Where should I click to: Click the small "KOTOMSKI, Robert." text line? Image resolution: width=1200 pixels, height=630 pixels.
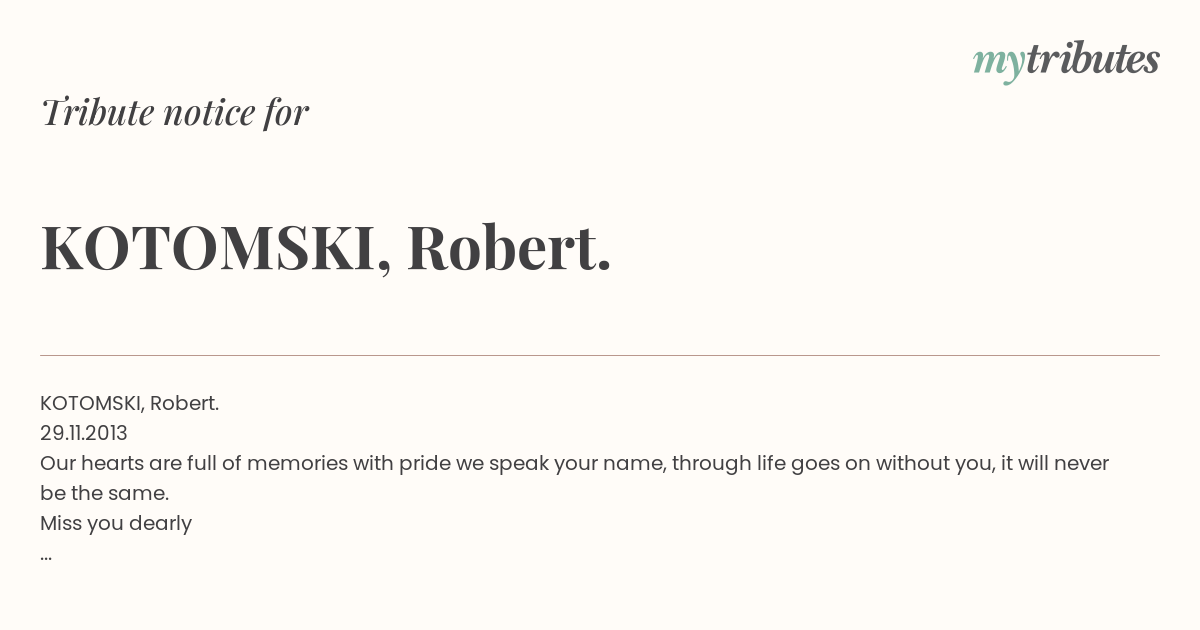129,403
